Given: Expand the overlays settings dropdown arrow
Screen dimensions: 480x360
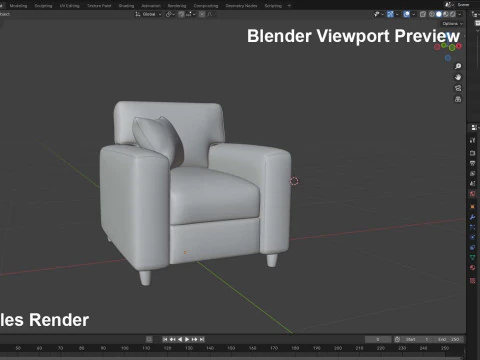Looking at the screenshot, I should pyautogui.click(x=413, y=14).
